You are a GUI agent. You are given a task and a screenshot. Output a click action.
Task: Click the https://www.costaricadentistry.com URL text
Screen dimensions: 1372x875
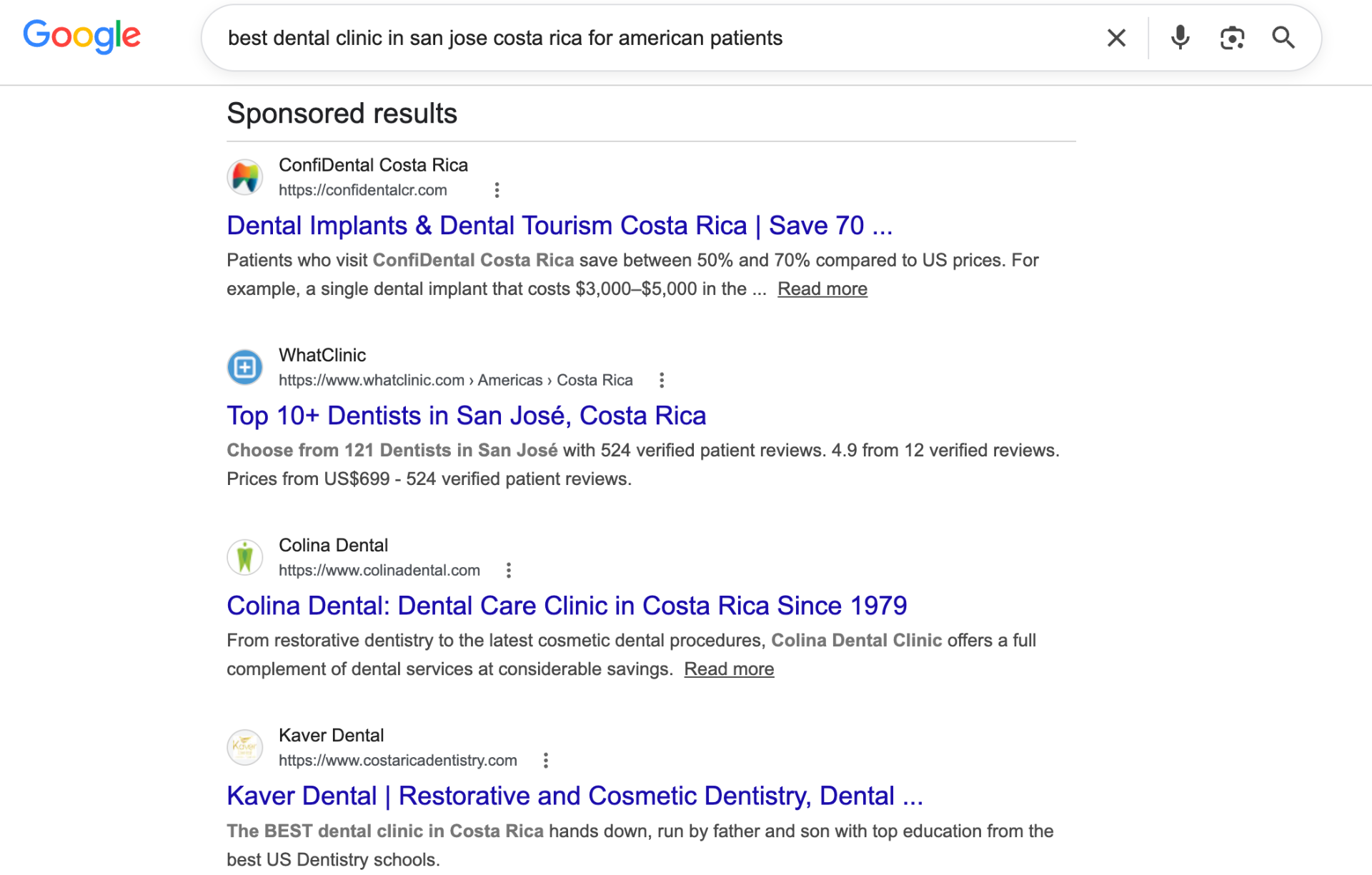(x=398, y=760)
